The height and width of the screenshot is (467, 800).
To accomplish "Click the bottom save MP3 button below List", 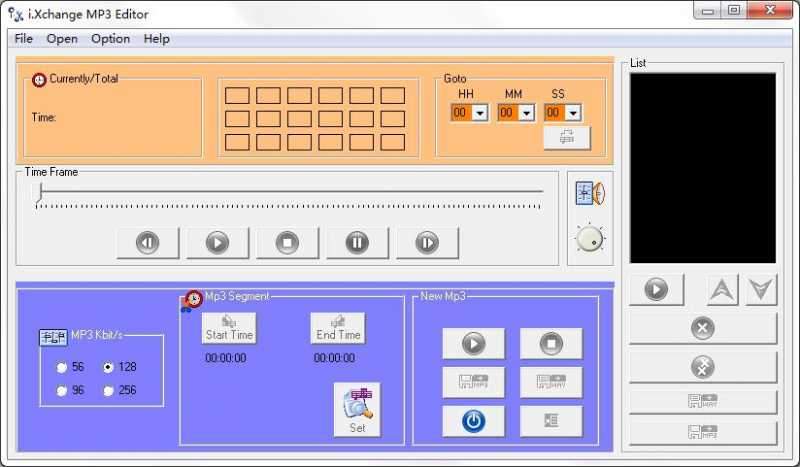I will (703, 433).
